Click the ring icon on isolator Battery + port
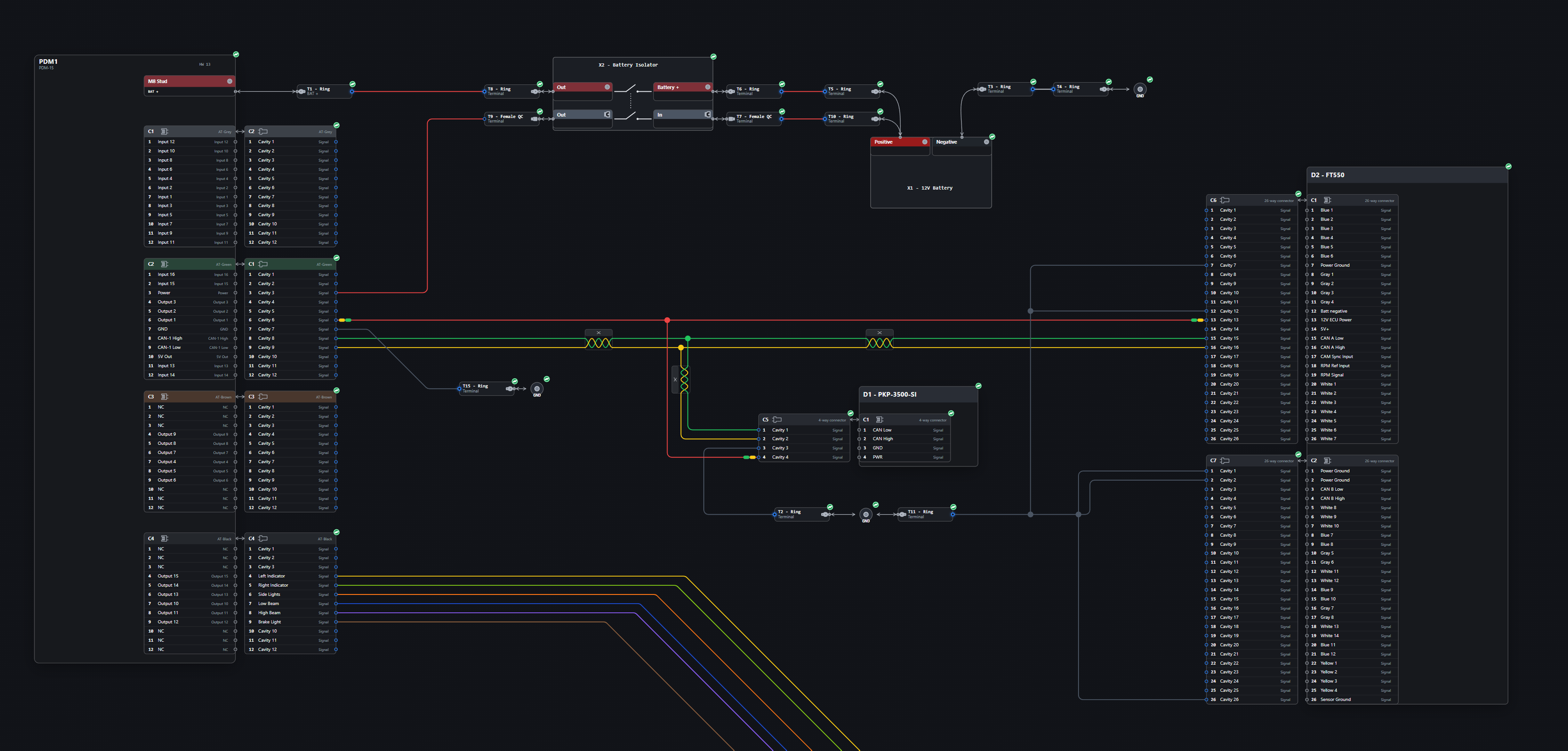The height and width of the screenshot is (751, 1568). pos(707,87)
